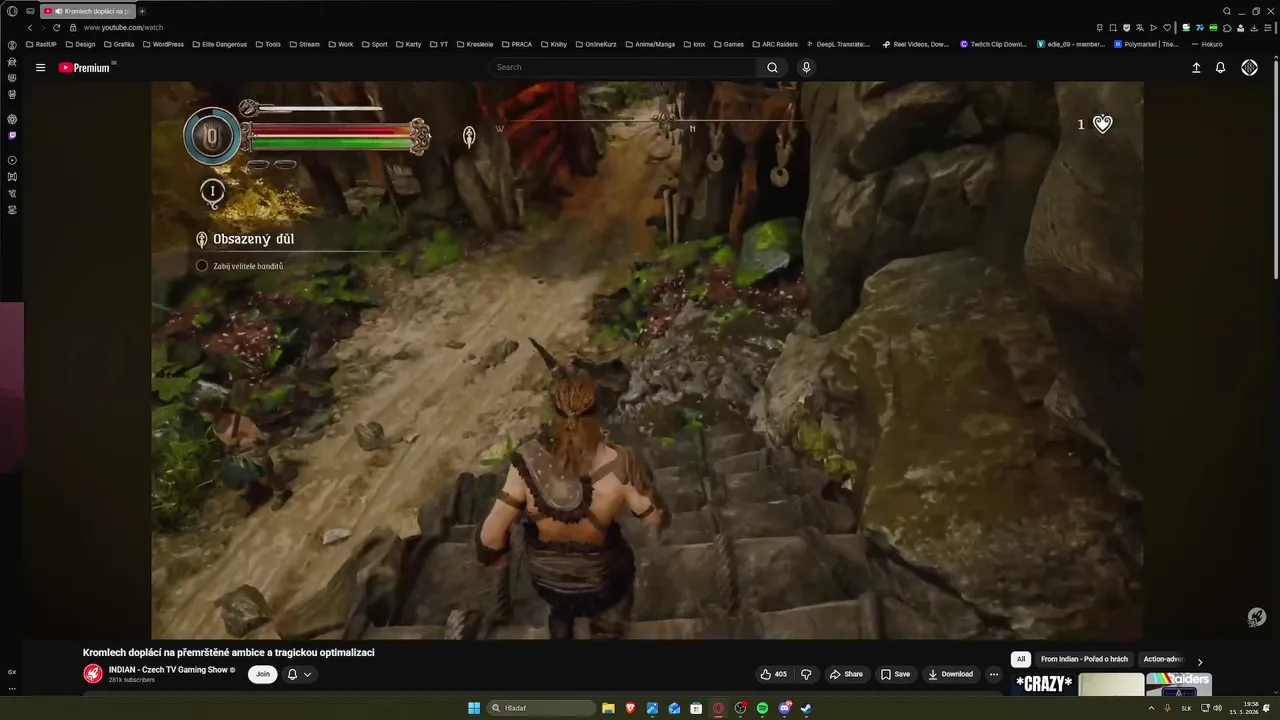Open the Design bookmarks folder
This screenshot has width=1280, height=720.
coord(80,44)
